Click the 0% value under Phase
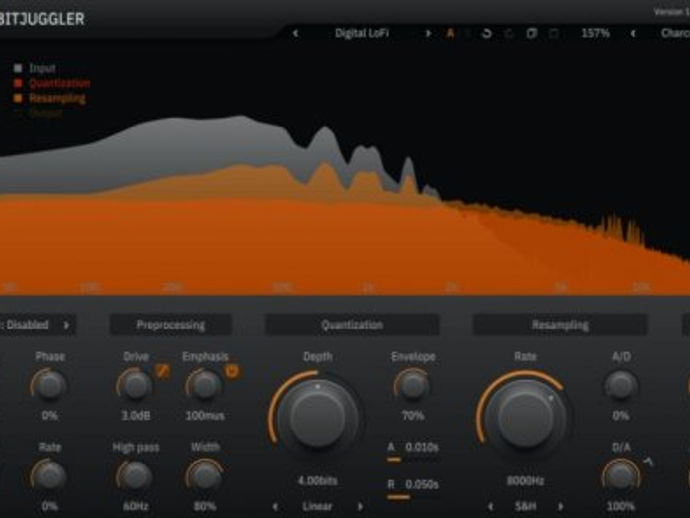Image resolution: width=690 pixels, height=518 pixels. 50,416
